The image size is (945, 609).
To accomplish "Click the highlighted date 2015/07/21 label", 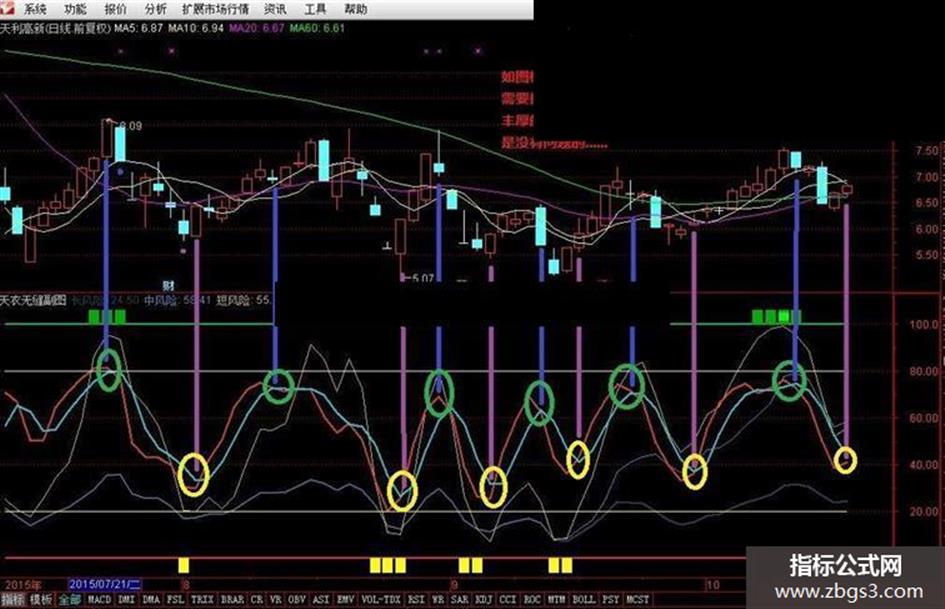I will click(x=105, y=584).
